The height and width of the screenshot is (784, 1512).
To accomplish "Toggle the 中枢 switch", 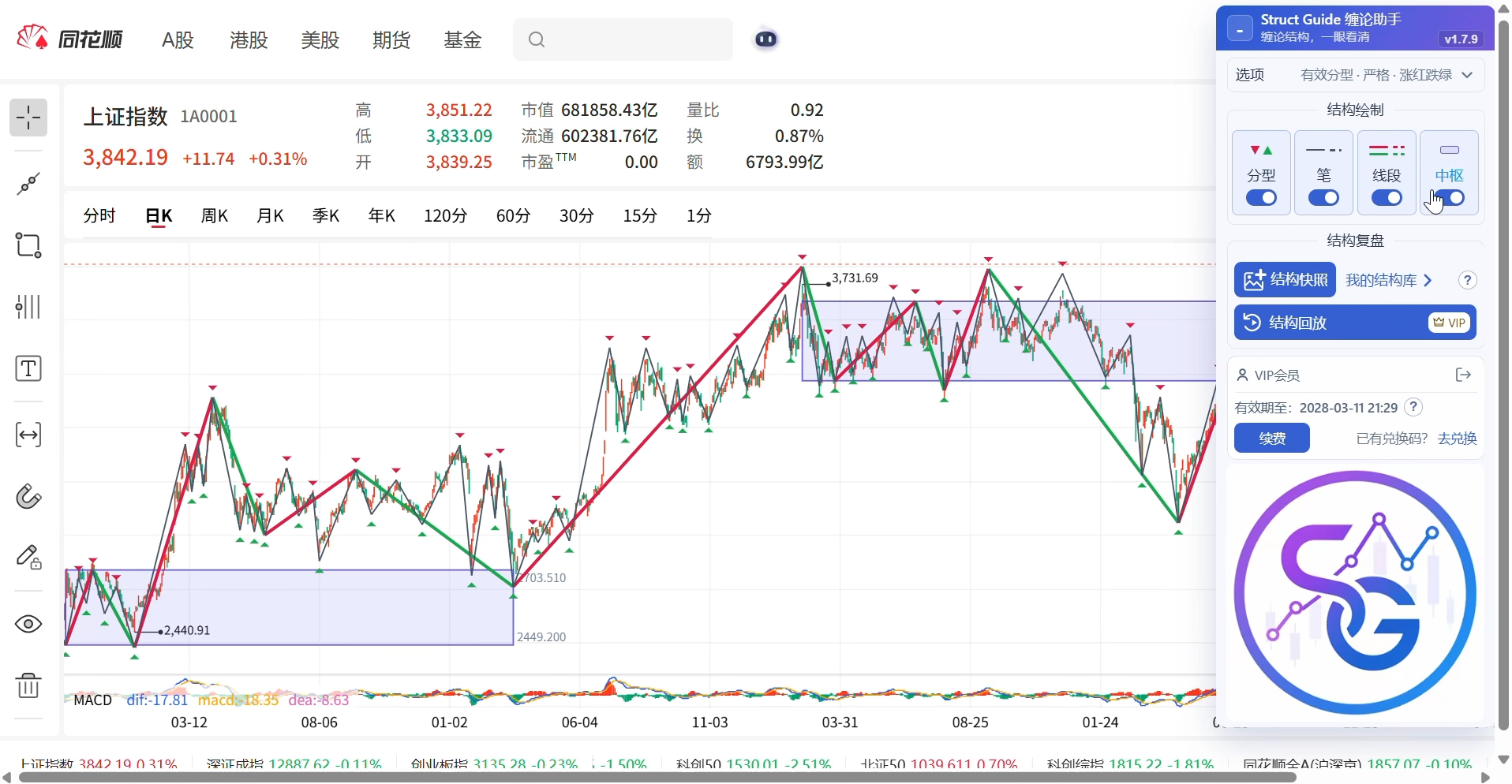I will tap(1449, 198).
